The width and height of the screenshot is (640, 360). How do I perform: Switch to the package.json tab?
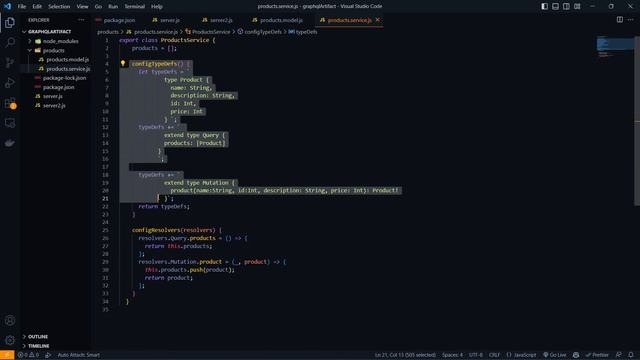point(119,20)
